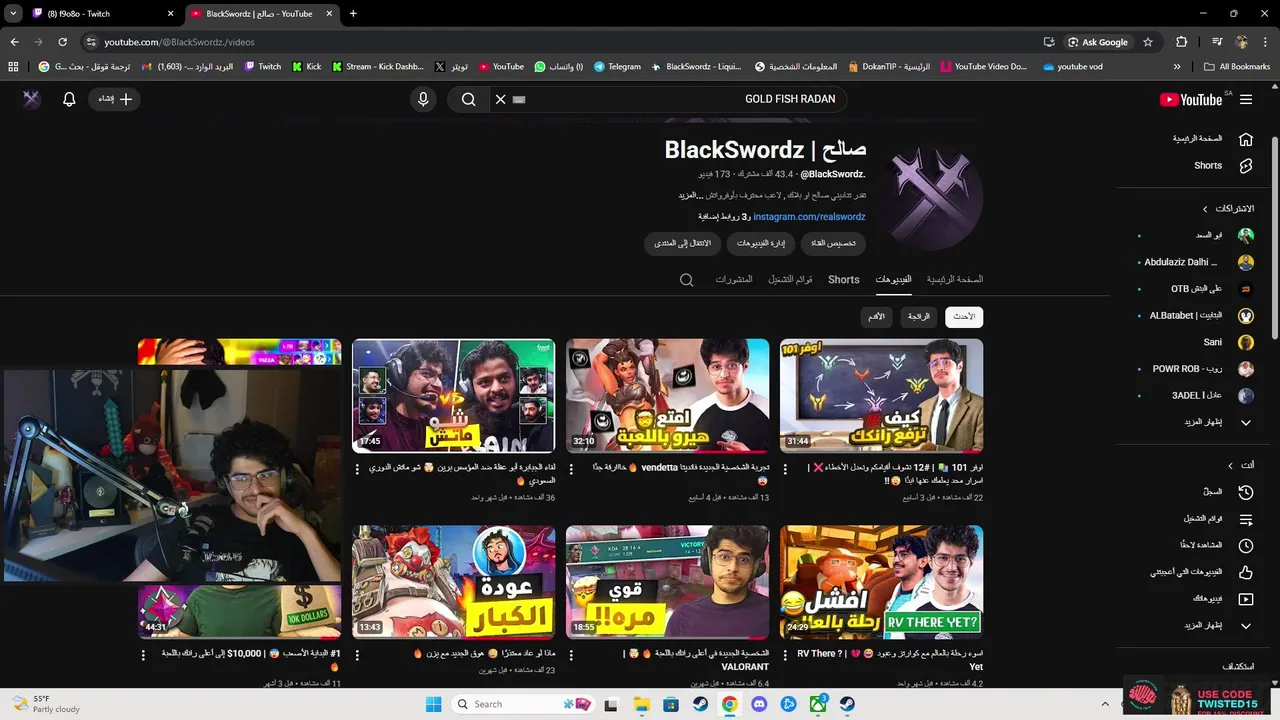Switch to the Playlists tab (قوائم التشغيل)
Viewport: 1280px width, 720px height.
790,280
